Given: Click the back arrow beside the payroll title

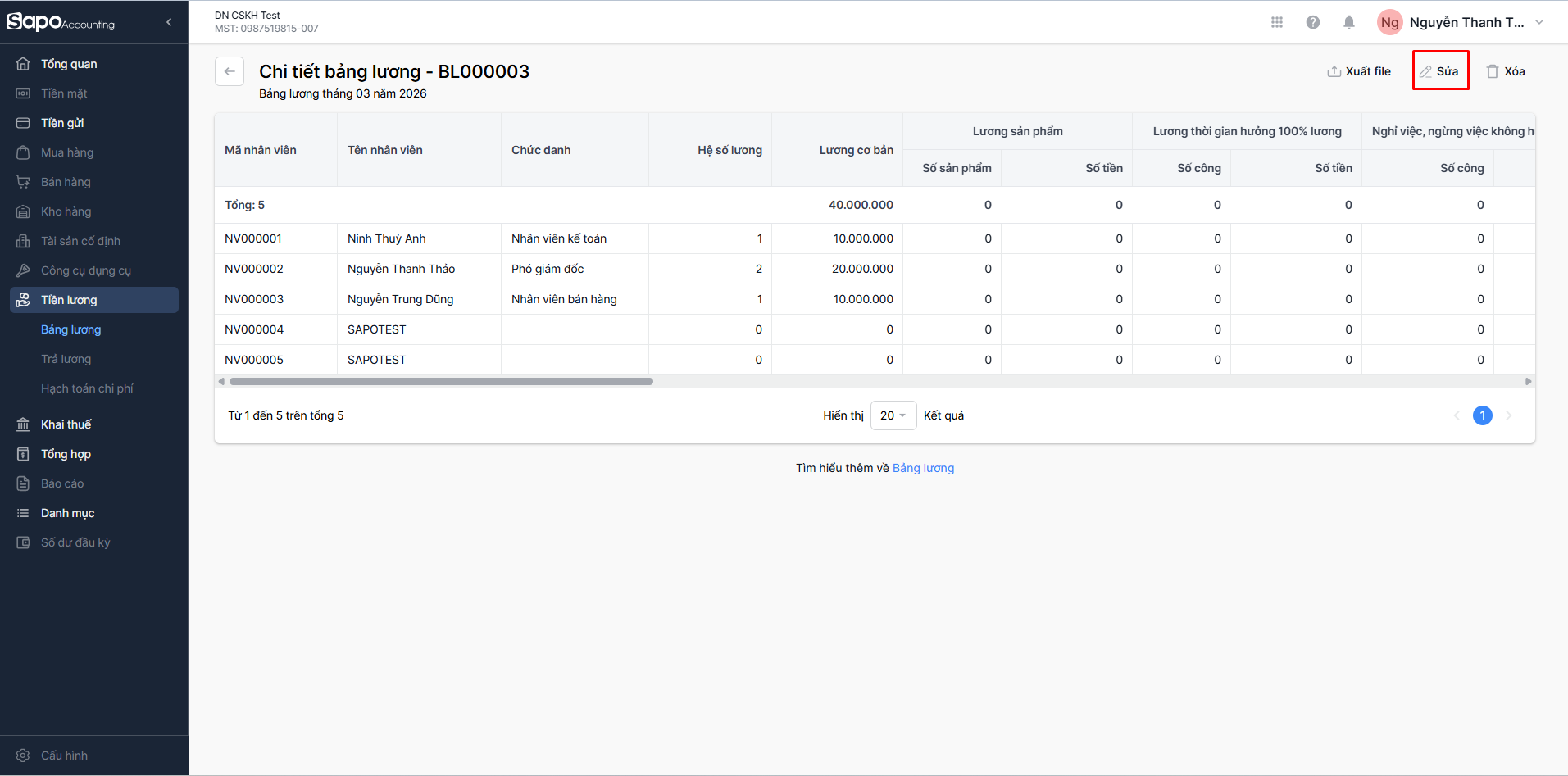Looking at the screenshot, I should (x=230, y=71).
